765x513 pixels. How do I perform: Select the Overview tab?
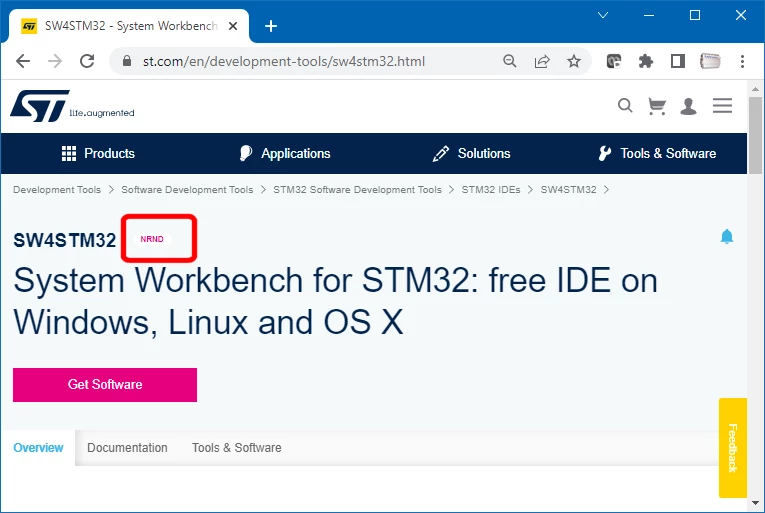[38, 448]
